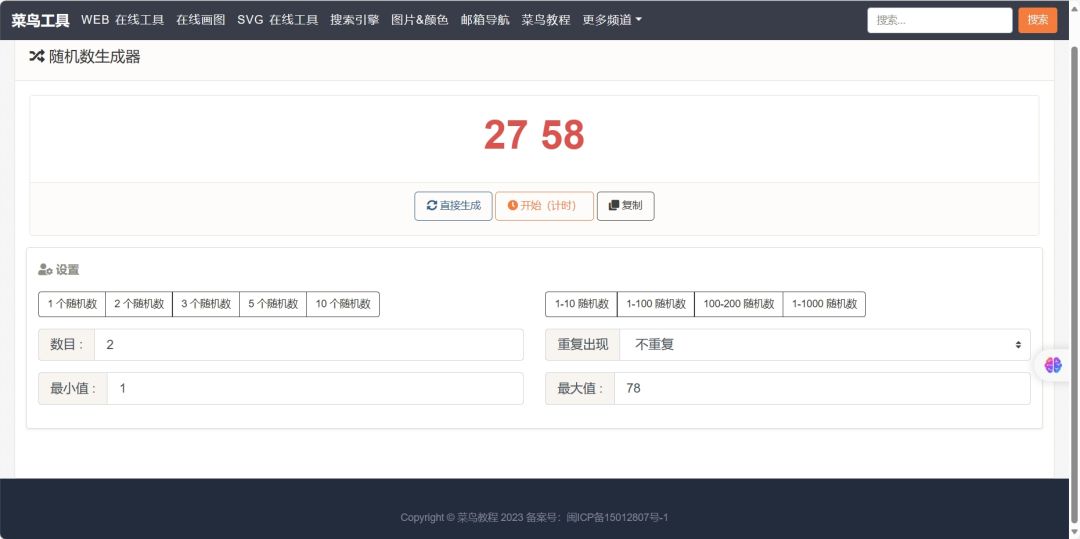Open 搜索引擎 nav item
This screenshot has width=1080, height=539.
coord(355,20)
